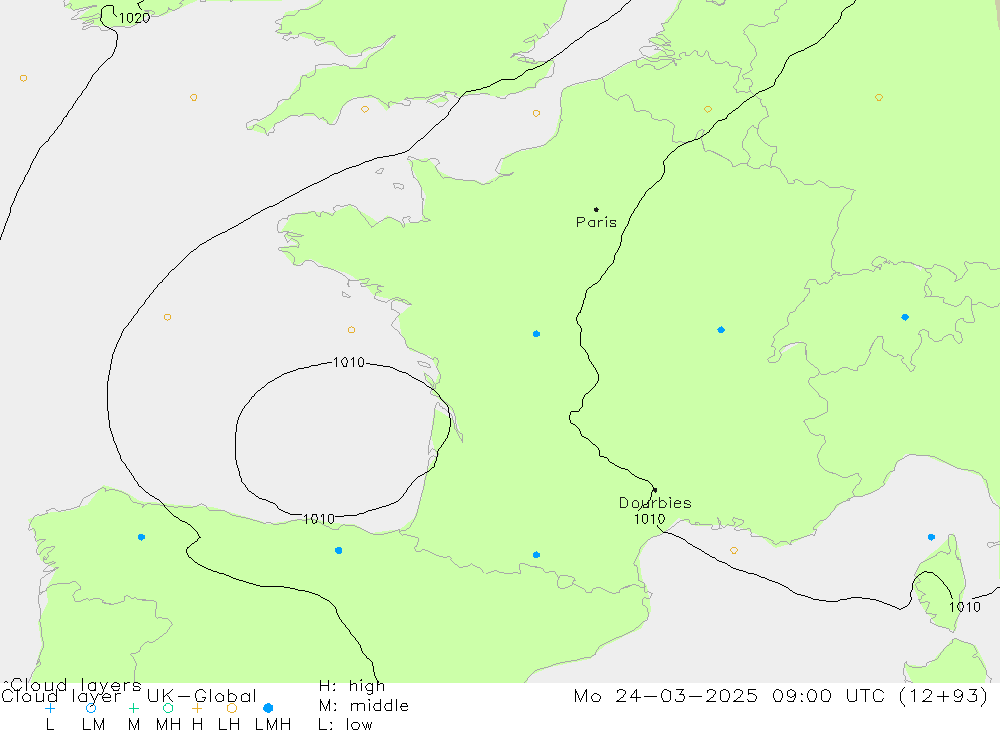Click the orange plus H legend symbol
The width and height of the screenshot is (1000, 733).
197,708
